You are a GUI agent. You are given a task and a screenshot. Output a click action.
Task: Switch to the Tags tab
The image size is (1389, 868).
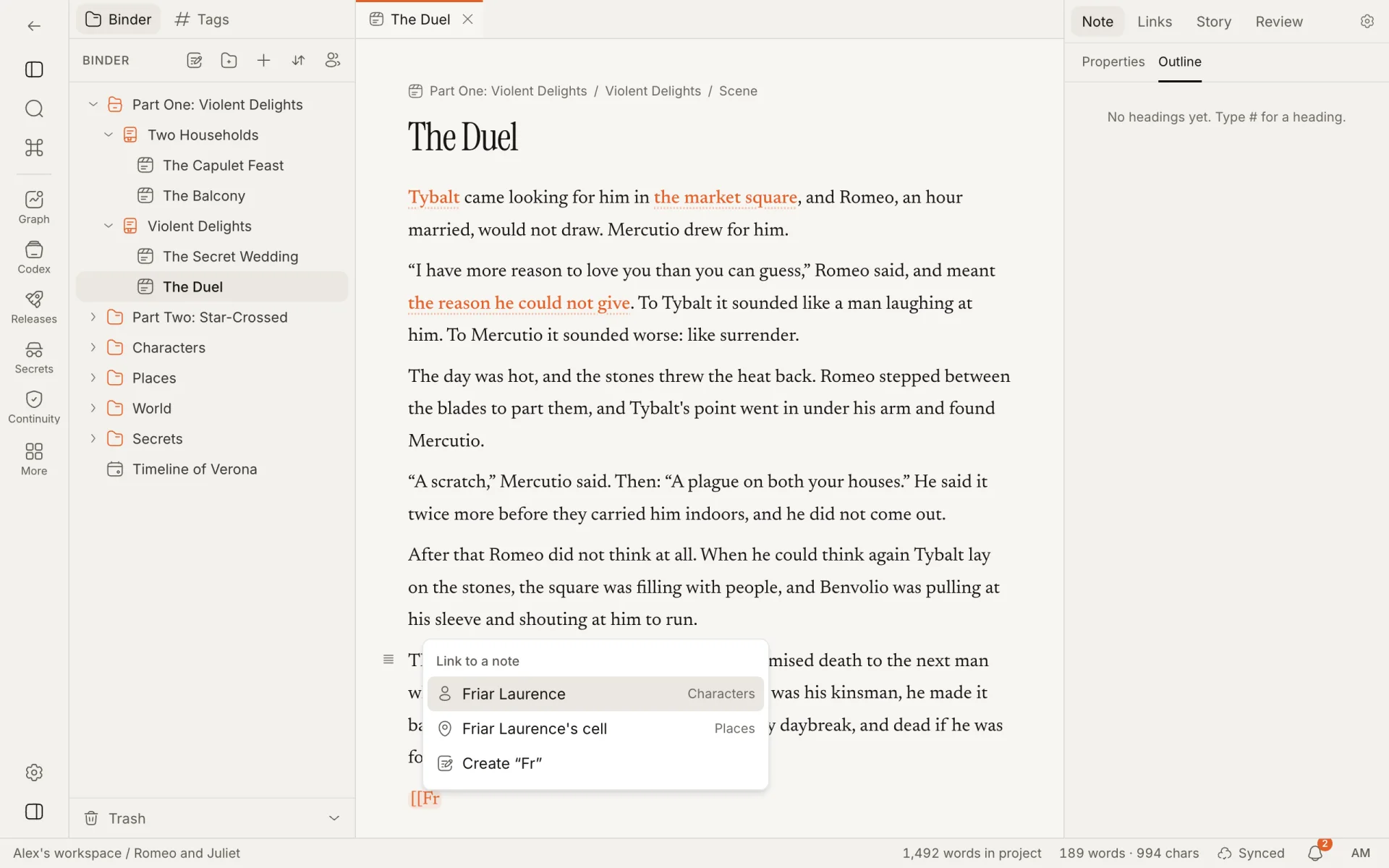coord(202,20)
